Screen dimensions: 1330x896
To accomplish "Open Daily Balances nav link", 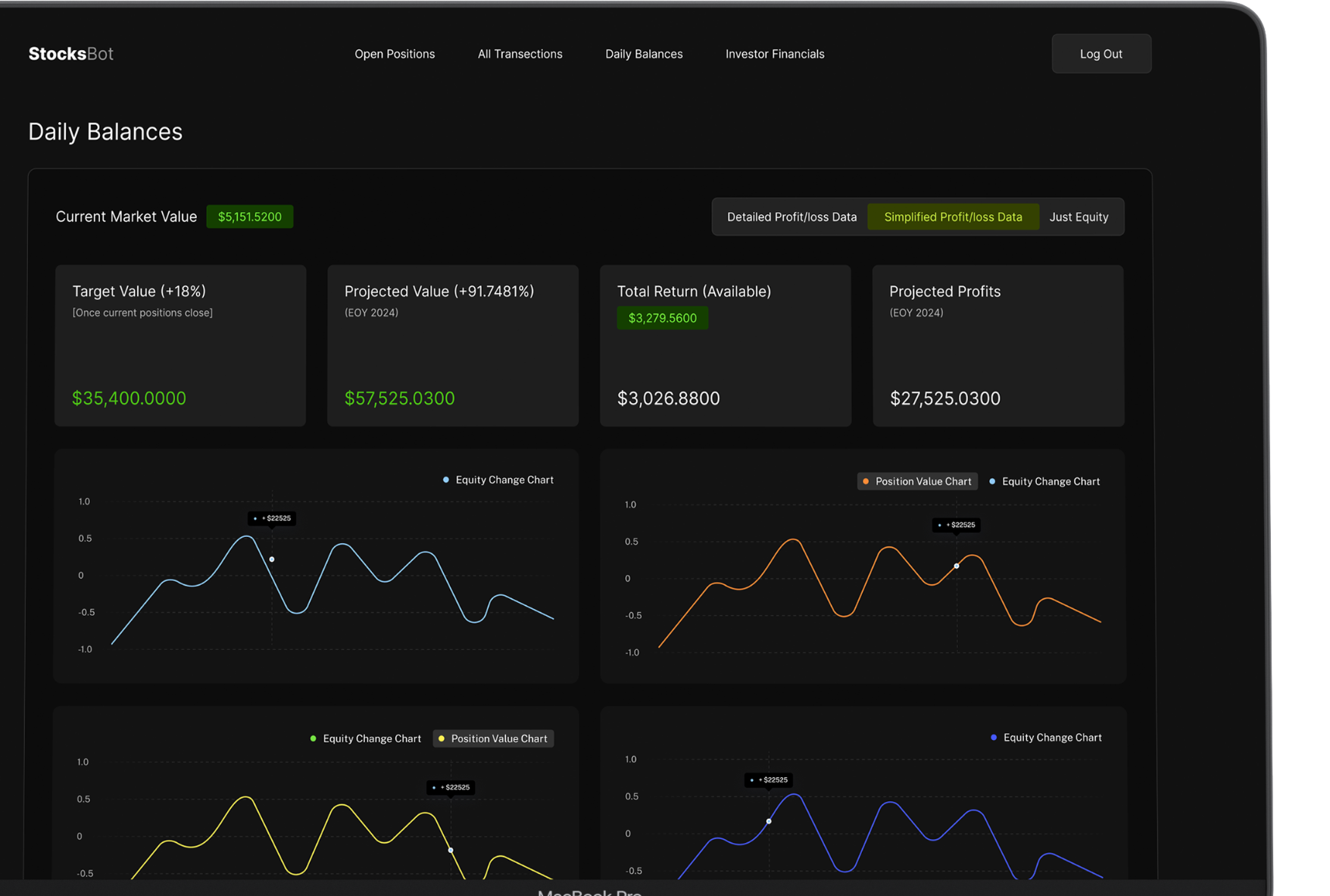I will pyautogui.click(x=644, y=54).
